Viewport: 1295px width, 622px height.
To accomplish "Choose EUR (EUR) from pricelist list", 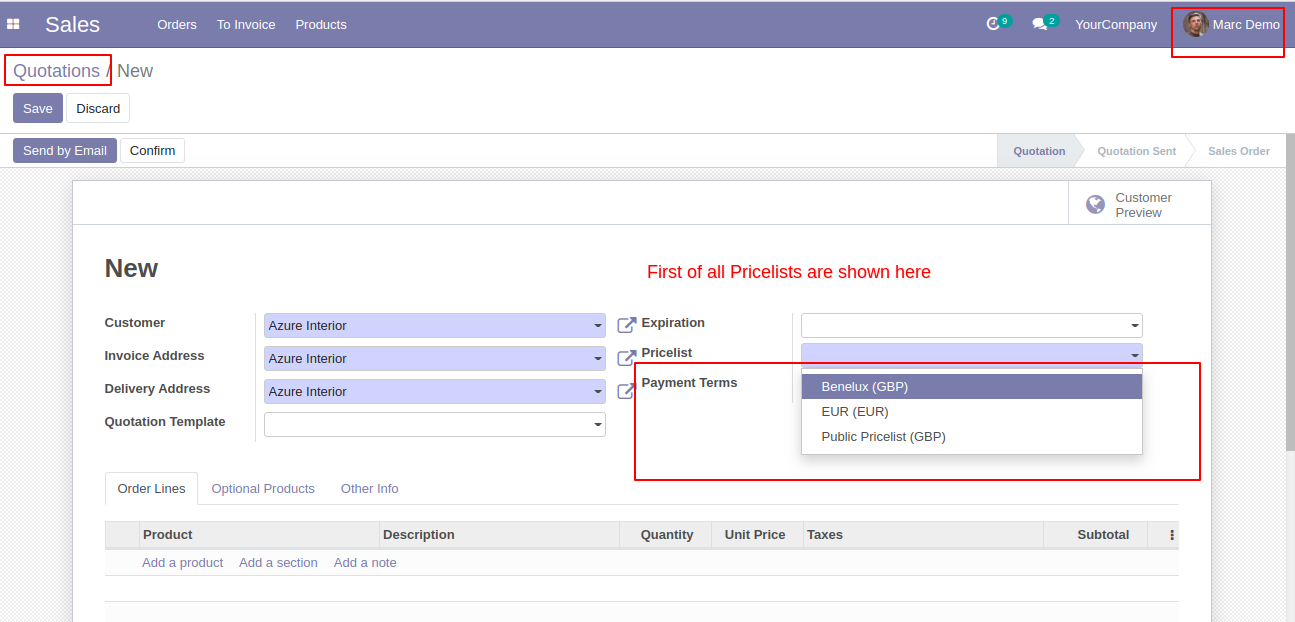I will click(972, 411).
